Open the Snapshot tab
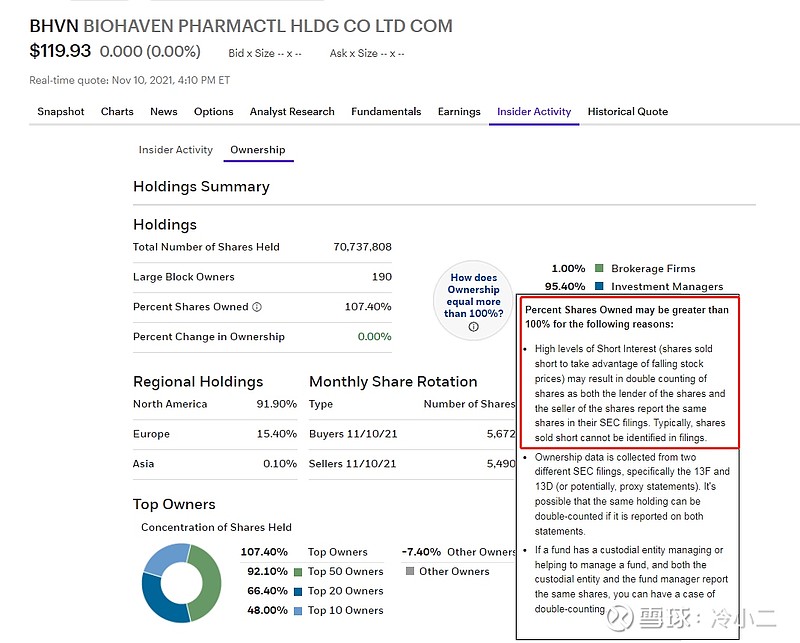The width and height of the screenshot is (800, 643). pos(61,112)
